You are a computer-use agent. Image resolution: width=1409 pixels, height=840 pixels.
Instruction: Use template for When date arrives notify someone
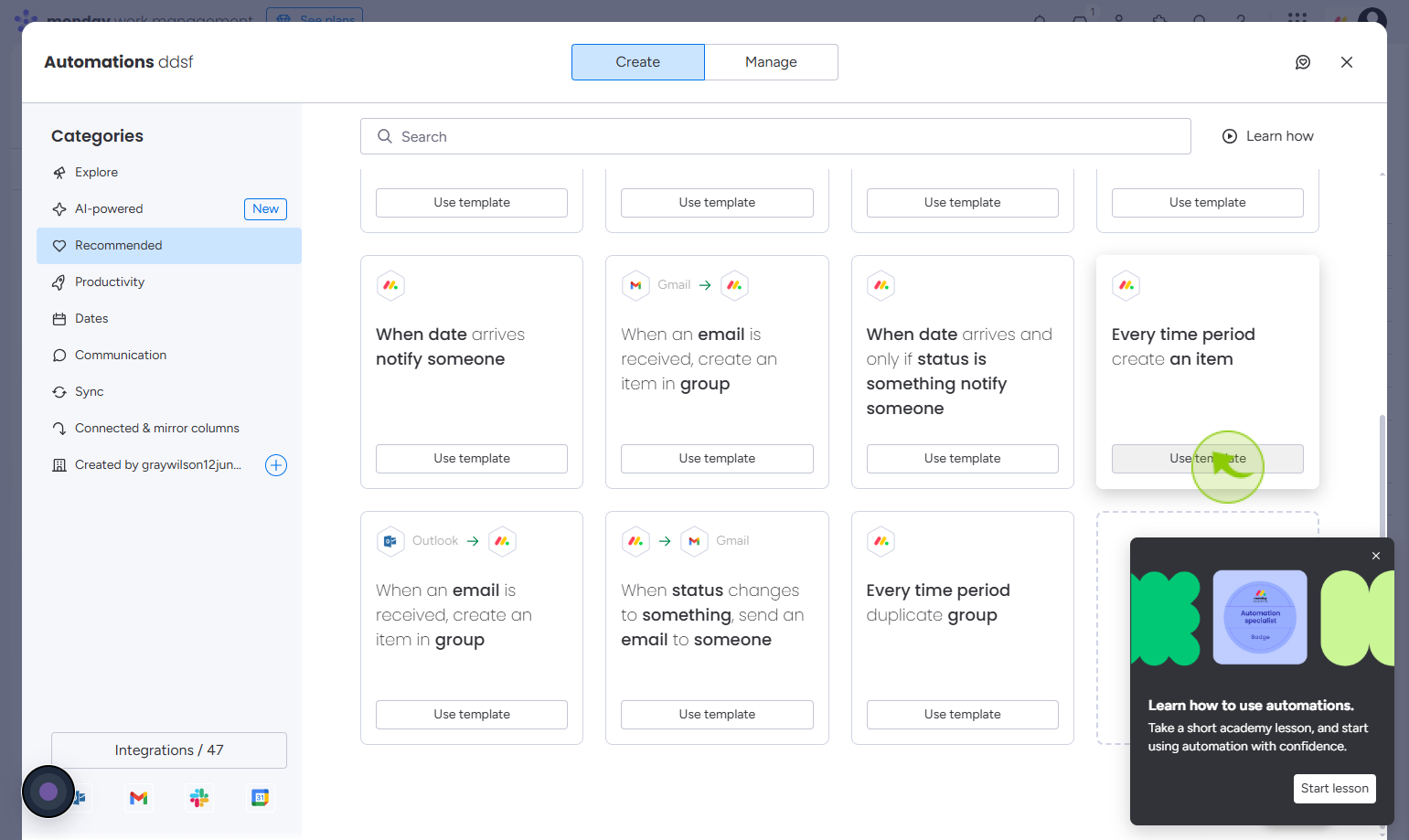(x=472, y=459)
